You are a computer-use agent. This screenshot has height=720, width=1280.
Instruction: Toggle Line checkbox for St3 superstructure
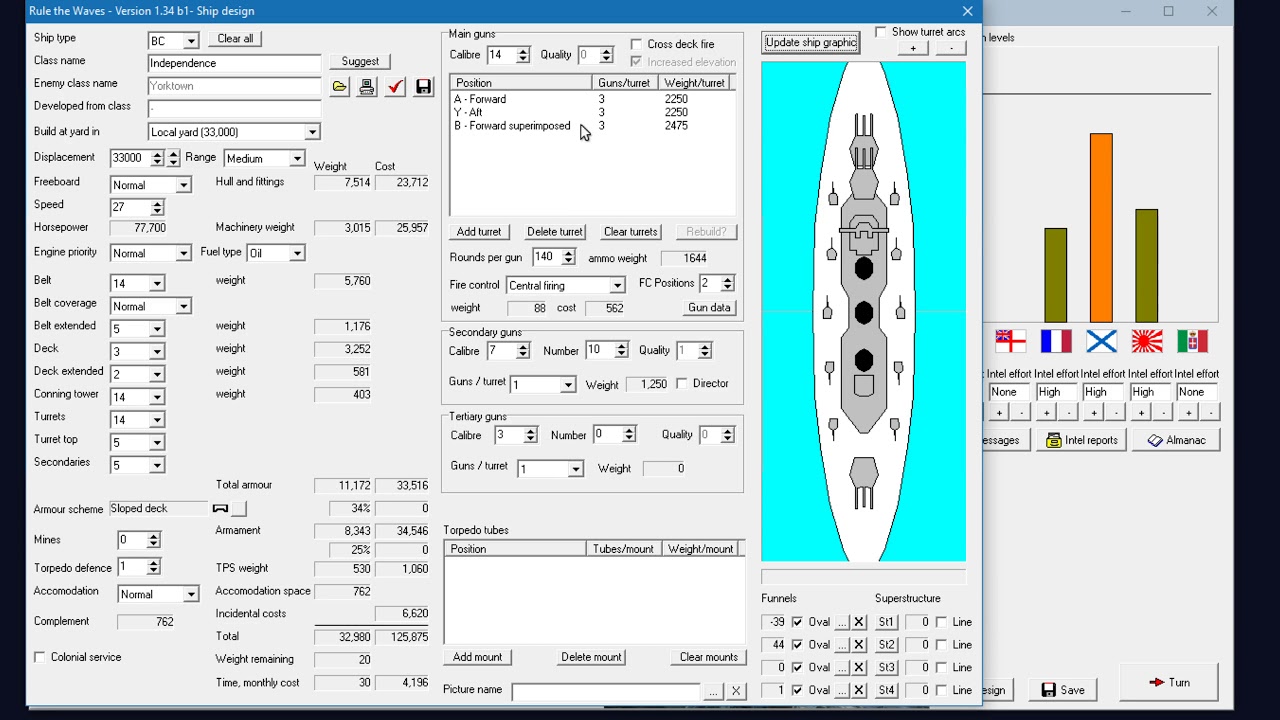941,668
